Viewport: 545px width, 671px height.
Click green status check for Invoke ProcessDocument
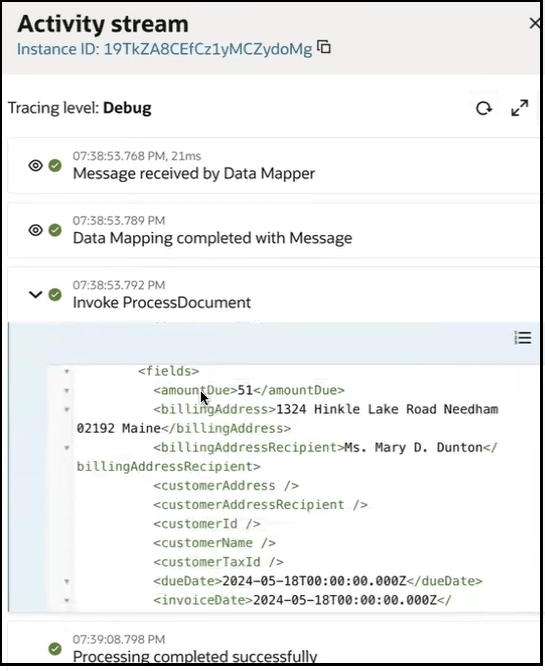tap(55, 294)
